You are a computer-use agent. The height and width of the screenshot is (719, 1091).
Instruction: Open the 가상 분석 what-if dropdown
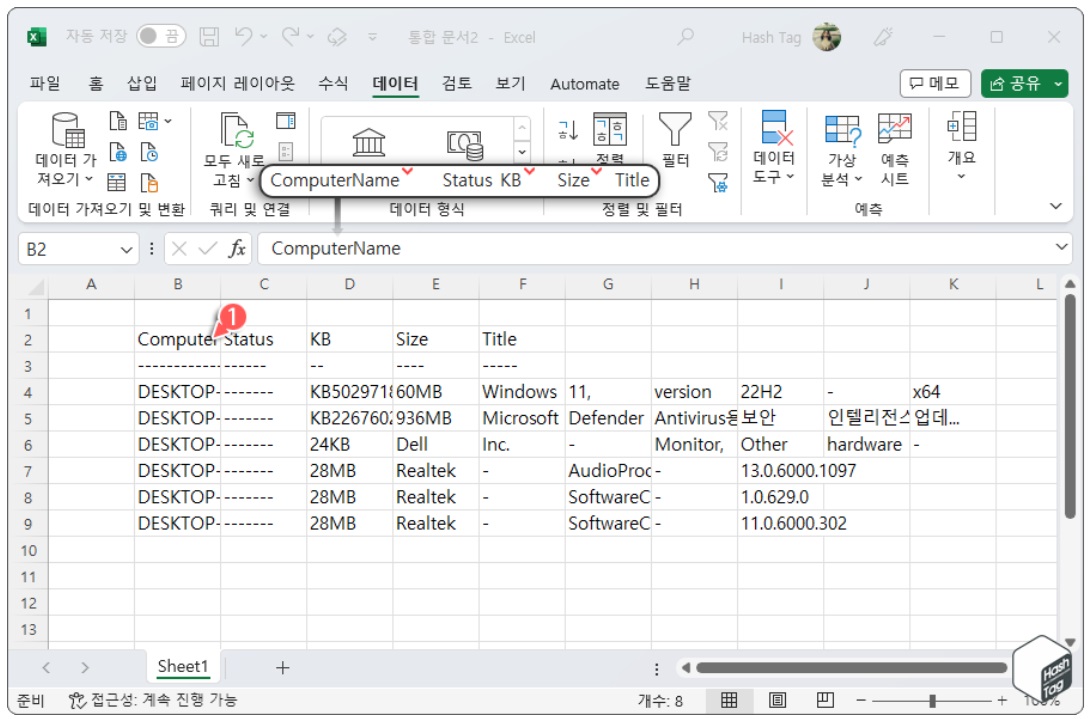(x=842, y=148)
